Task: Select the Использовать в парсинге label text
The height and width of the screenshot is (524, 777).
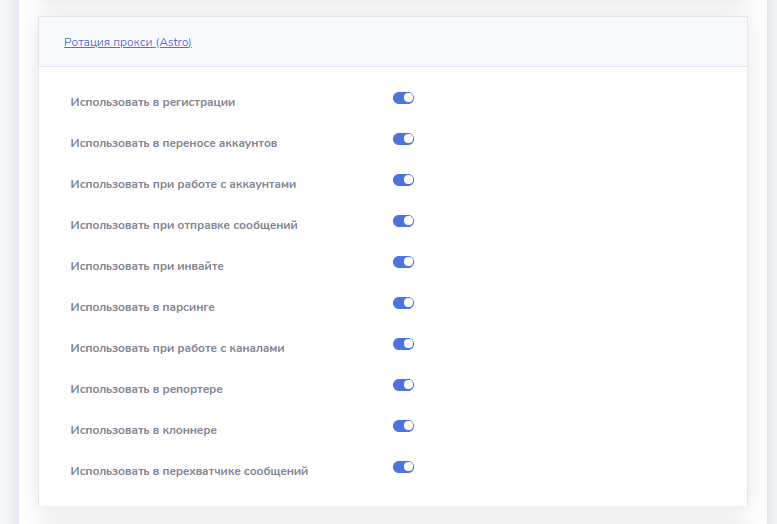Action: pyautogui.click(x=142, y=307)
